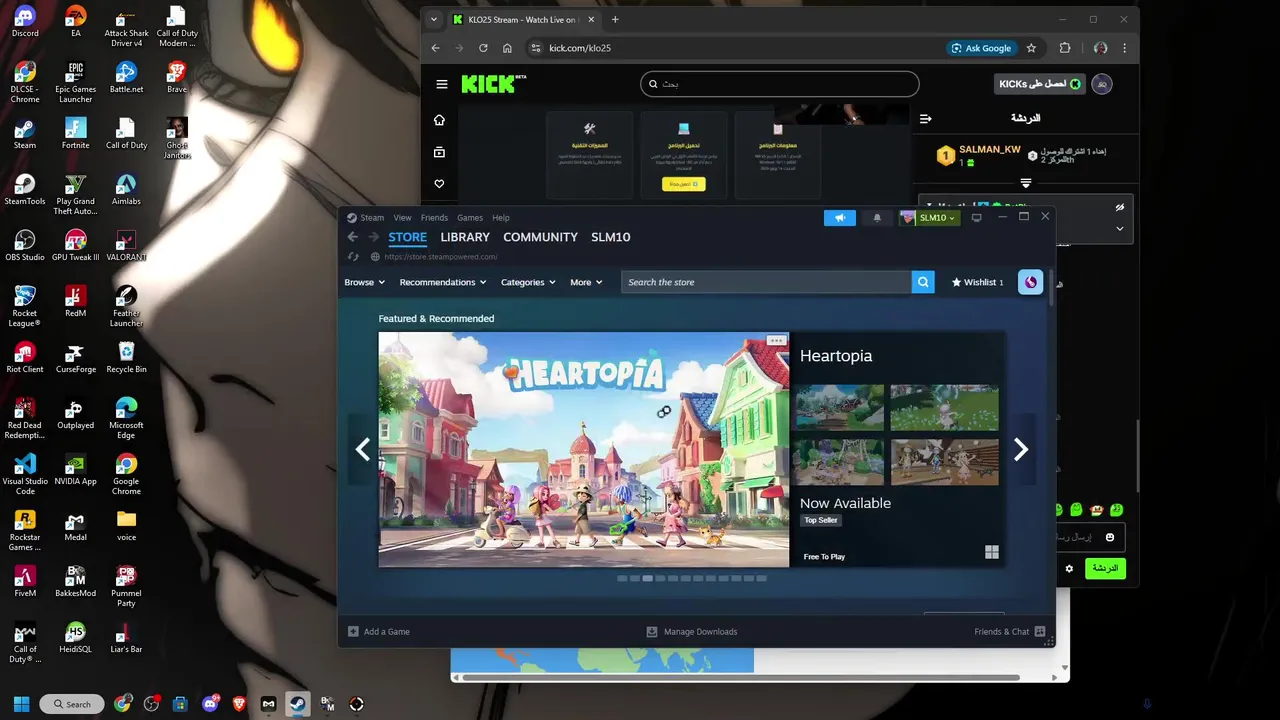This screenshot has height=720, width=1280.
Task: Show next featured game with right arrow
Action: pos(1021,450)
